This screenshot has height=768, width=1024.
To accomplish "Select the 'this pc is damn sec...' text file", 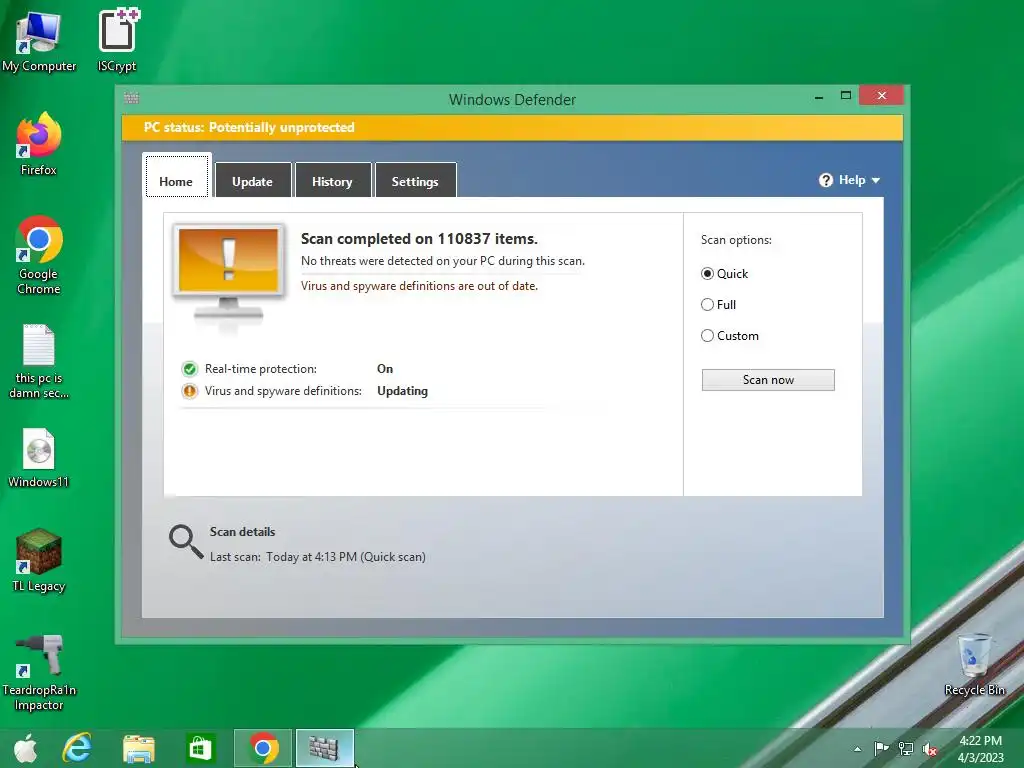I will coord(39,361).
